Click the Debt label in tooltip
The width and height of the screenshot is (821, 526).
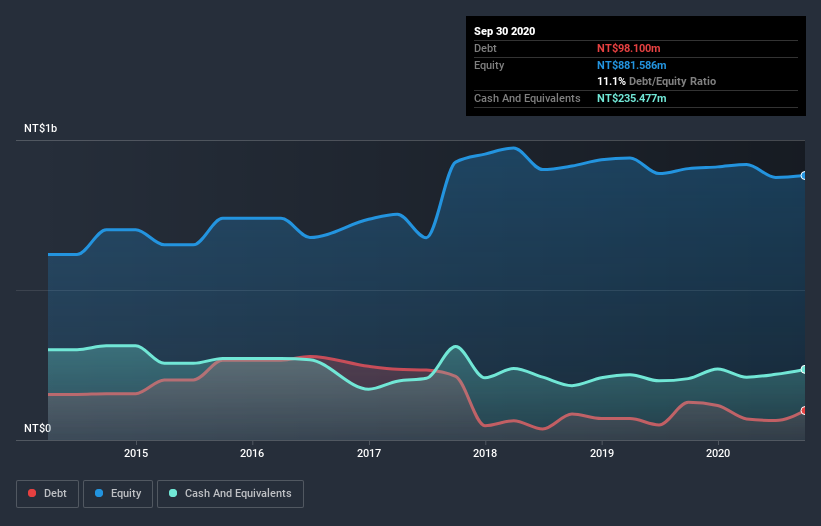(x=485, y=48)
